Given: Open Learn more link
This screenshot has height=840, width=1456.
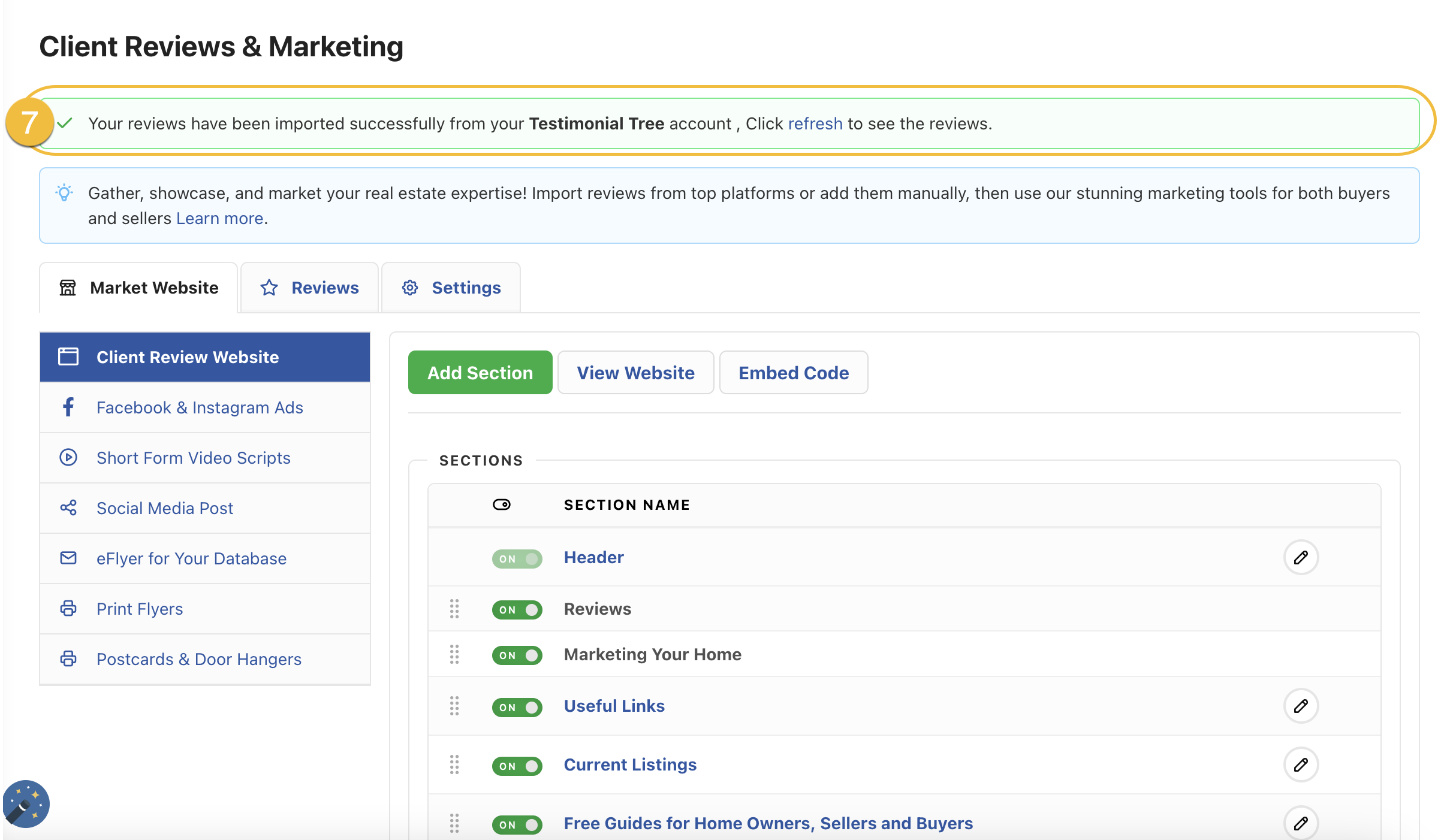Looking at the screenshot, I should click(219, 217).
